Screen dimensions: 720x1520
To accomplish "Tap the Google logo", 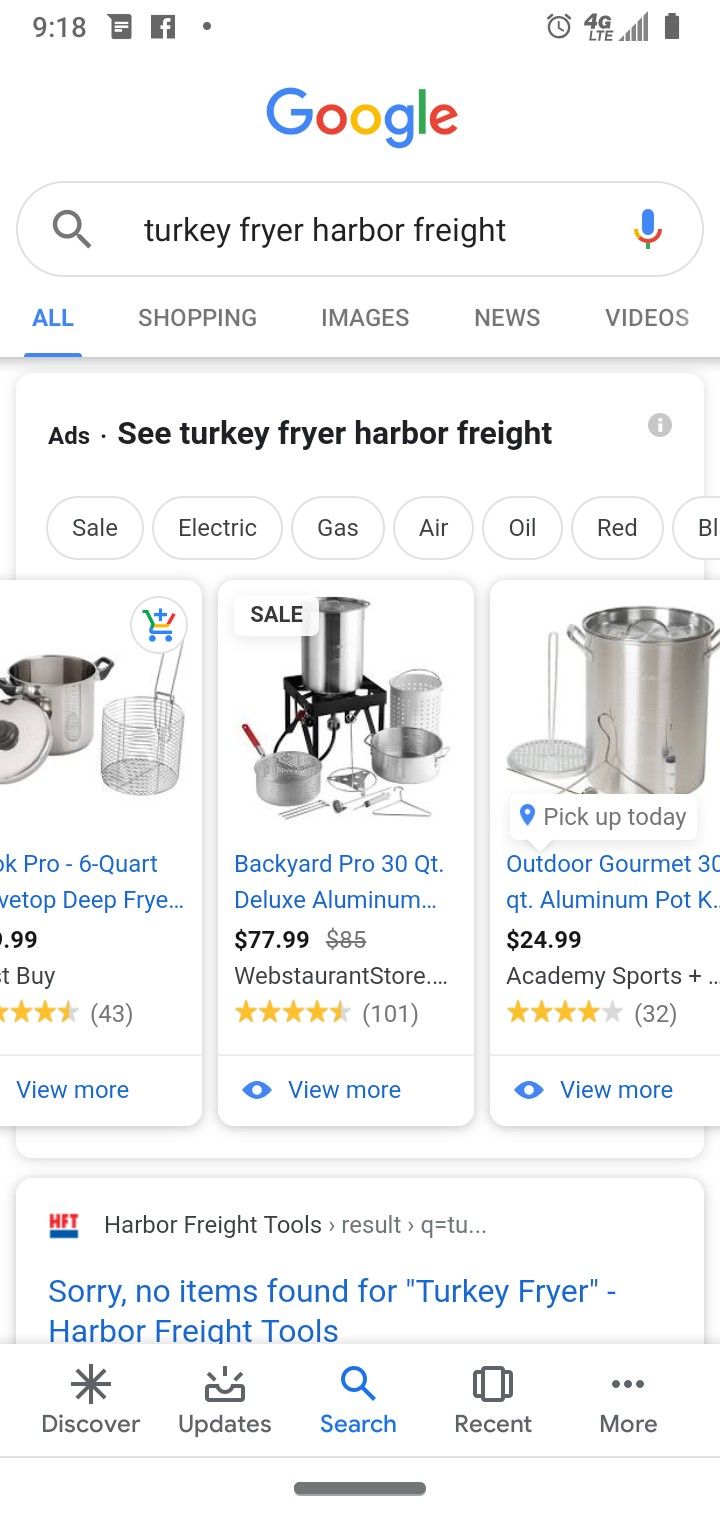I will pyautogui.click(x=361, y=117).
